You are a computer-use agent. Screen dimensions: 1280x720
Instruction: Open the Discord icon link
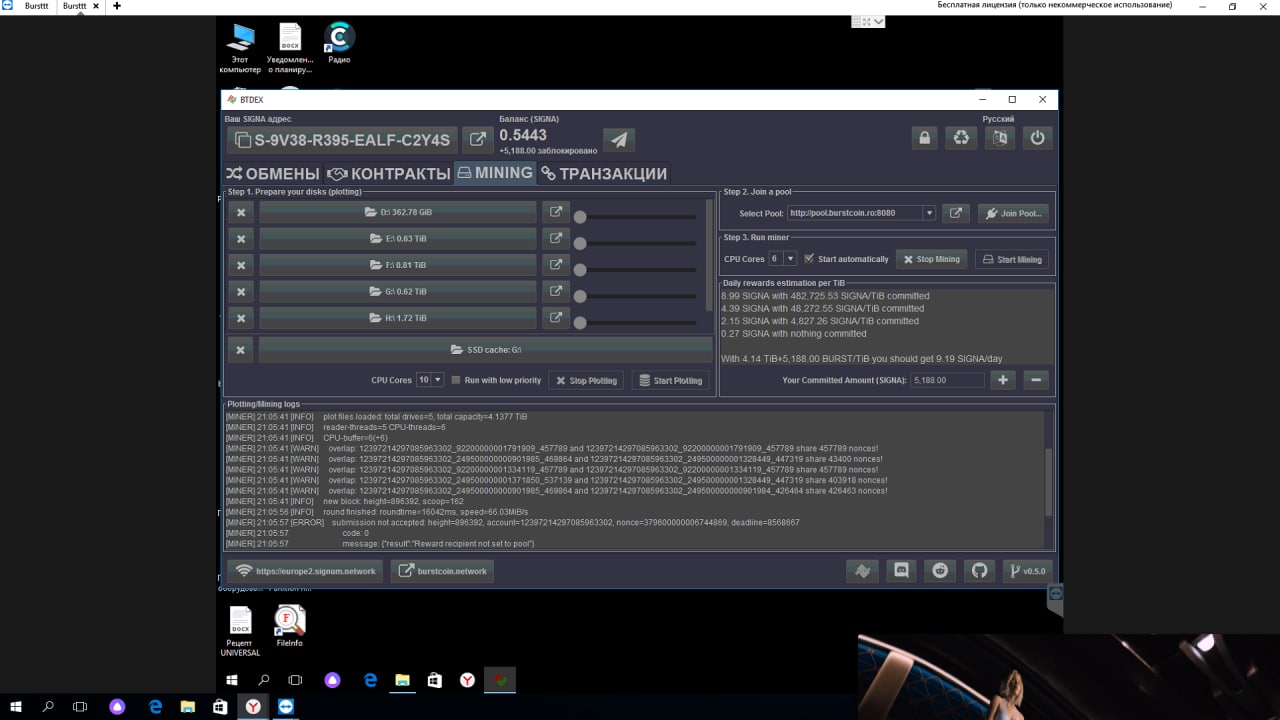coord(901,571)
